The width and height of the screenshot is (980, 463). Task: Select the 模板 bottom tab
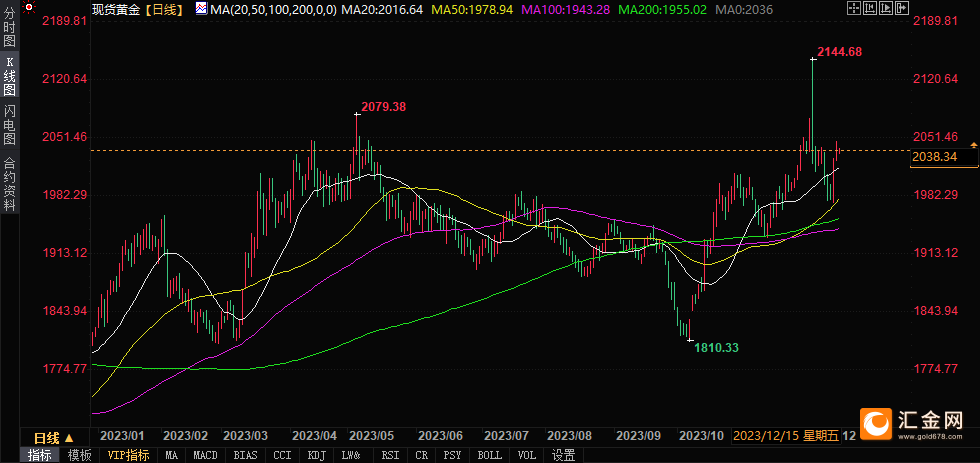tap(79, 456)
